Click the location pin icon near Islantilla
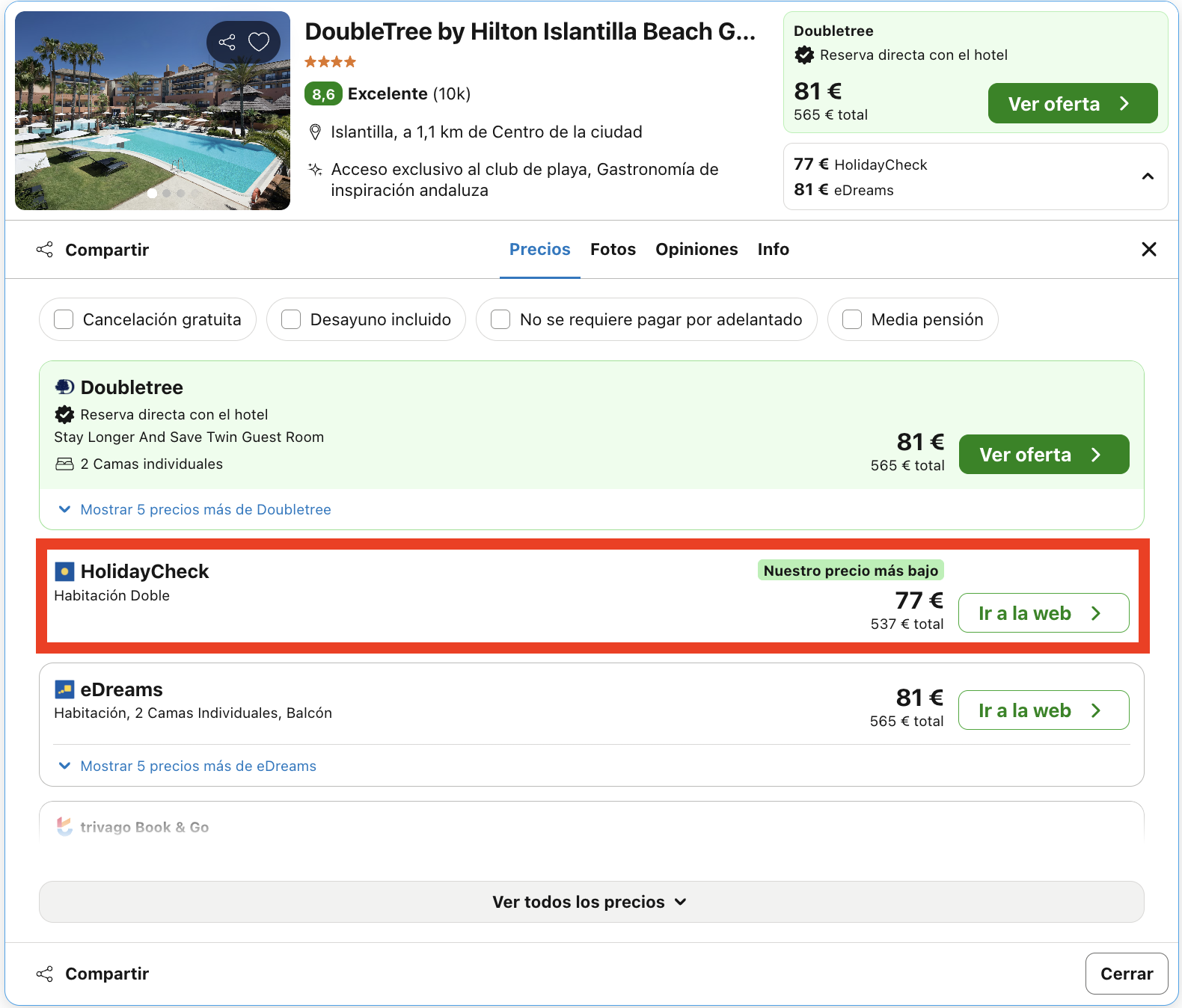Screen dimensions: 1182x1008 [316, 132]
